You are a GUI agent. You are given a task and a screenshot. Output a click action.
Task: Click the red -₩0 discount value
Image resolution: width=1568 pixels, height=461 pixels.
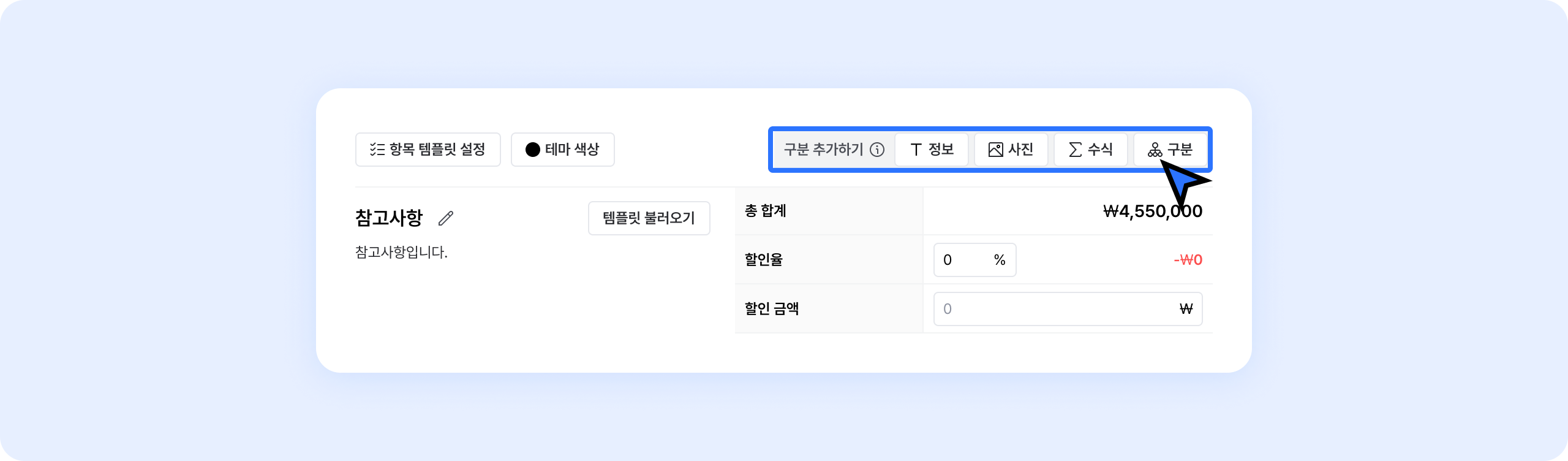[x=1188, y=260]
